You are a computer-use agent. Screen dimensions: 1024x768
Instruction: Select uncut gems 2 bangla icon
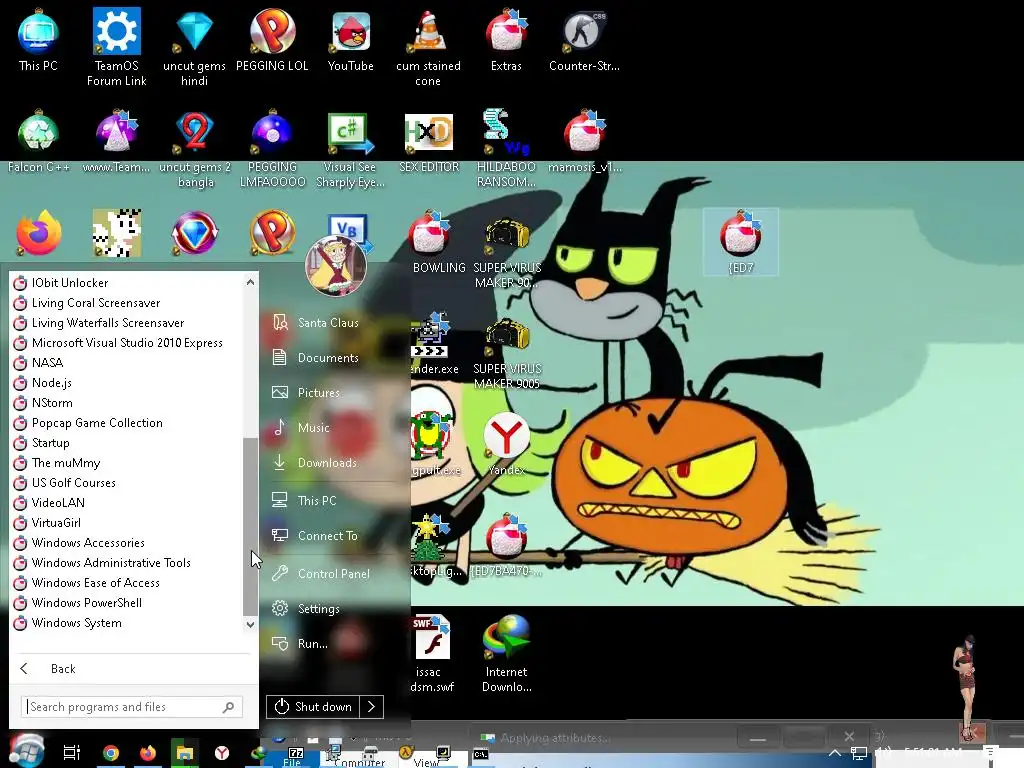(x=195, y=149)
